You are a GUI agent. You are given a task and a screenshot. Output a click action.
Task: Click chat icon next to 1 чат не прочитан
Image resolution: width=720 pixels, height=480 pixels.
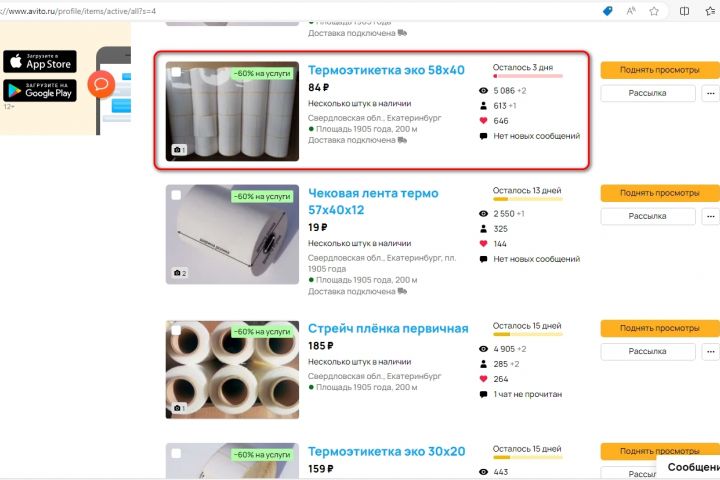[483, 394]
